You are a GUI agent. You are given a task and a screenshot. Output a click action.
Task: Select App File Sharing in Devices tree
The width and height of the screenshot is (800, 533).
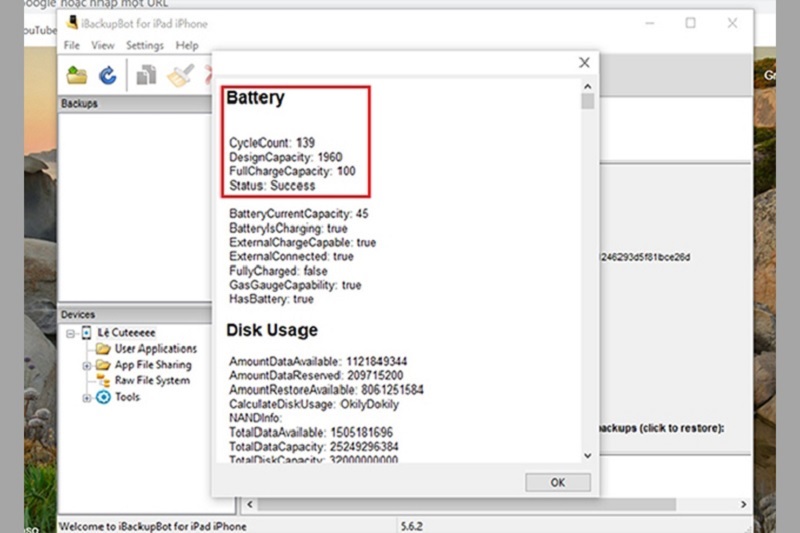point(152,365)
